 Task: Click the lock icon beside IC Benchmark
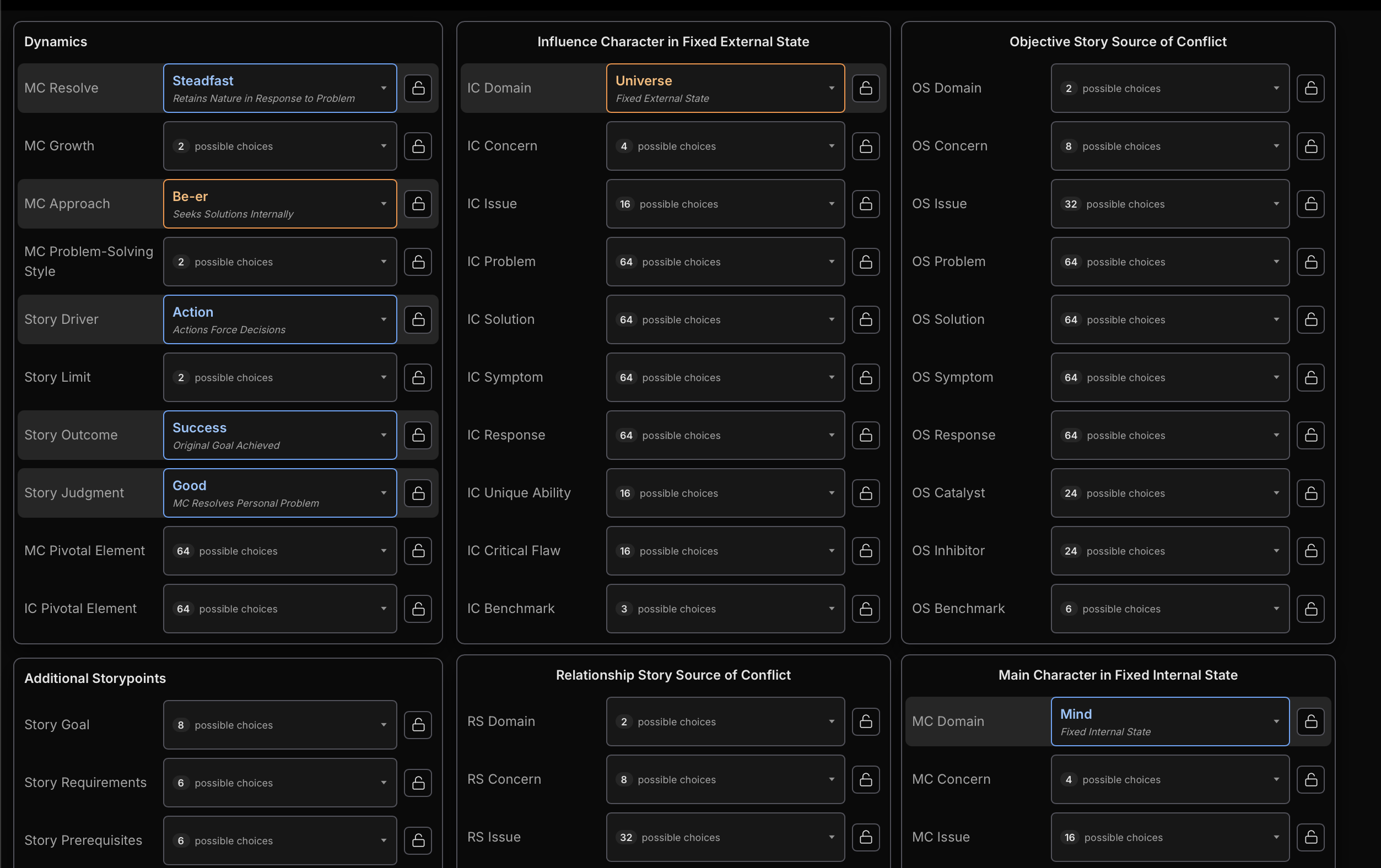[x=865, y=608]
